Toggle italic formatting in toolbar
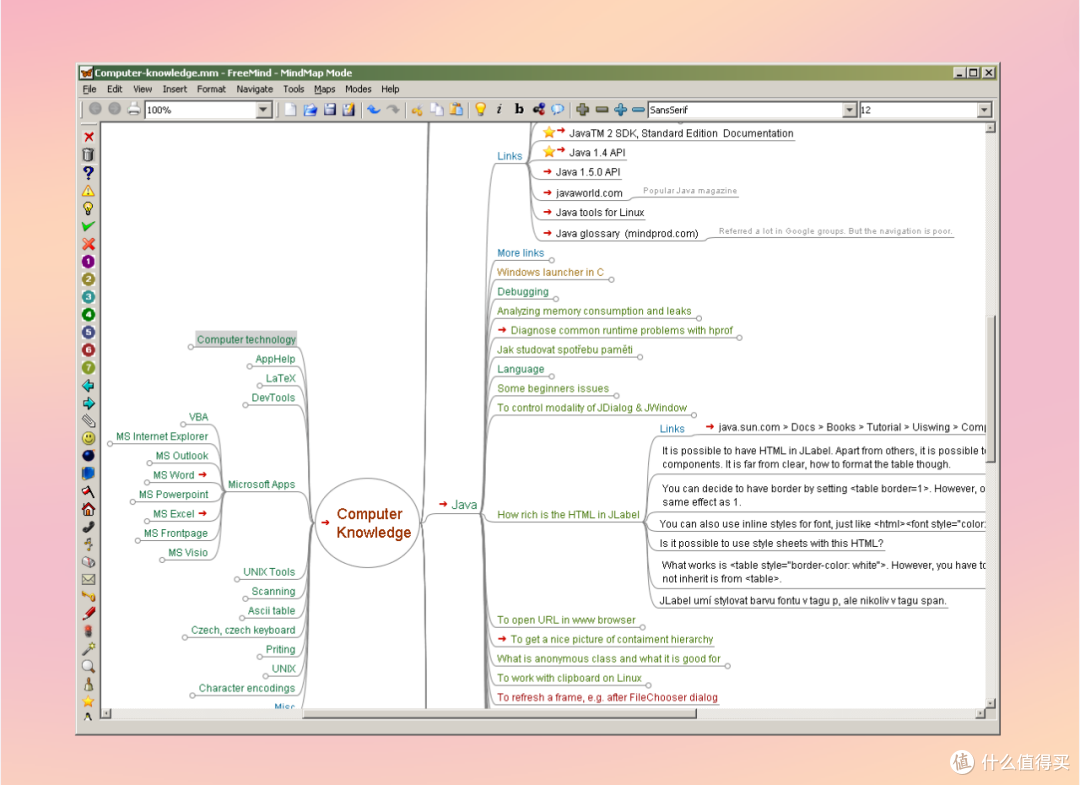1080x785 pixels. click(499, 109)
